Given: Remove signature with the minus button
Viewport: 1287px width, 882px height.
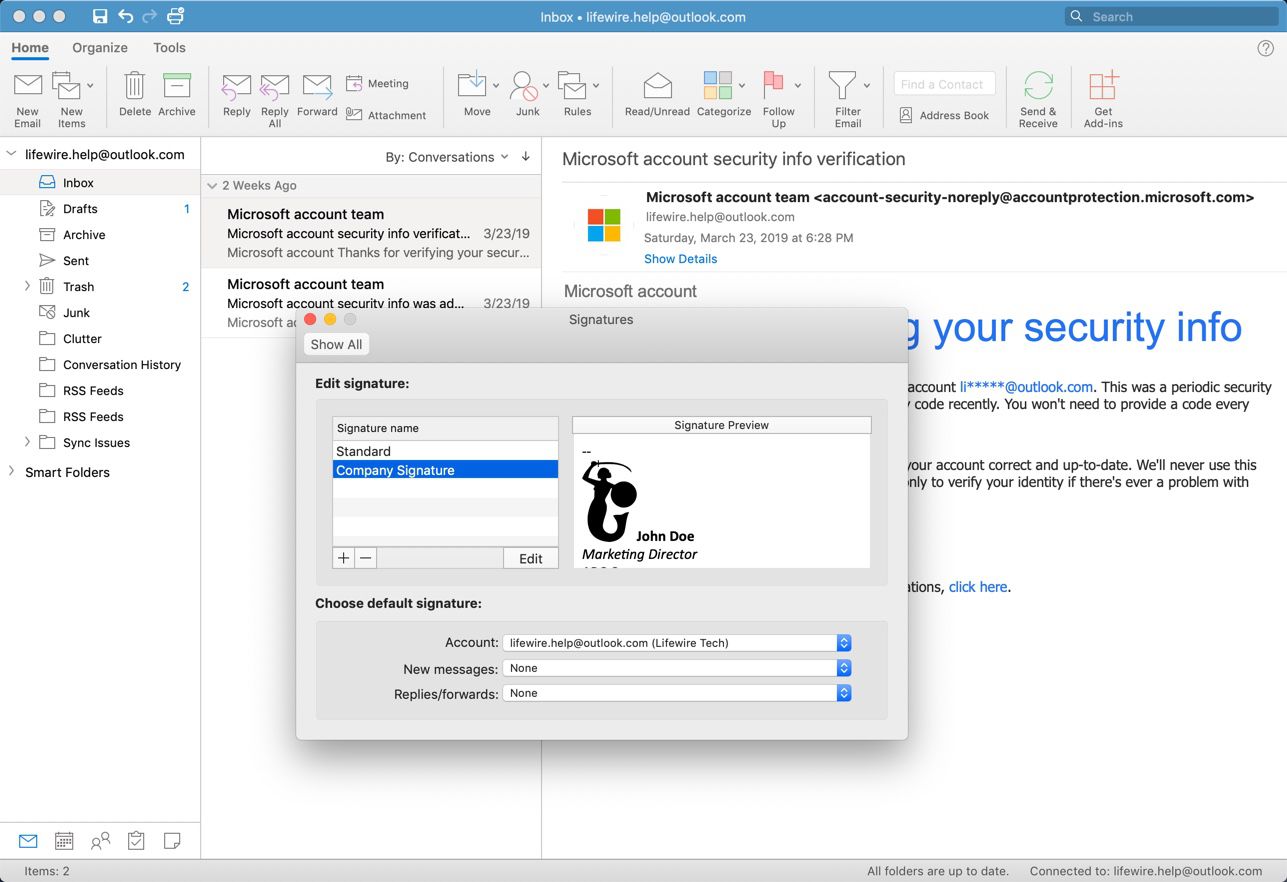Looking at the screenshot, I should [x=366, y=558].
